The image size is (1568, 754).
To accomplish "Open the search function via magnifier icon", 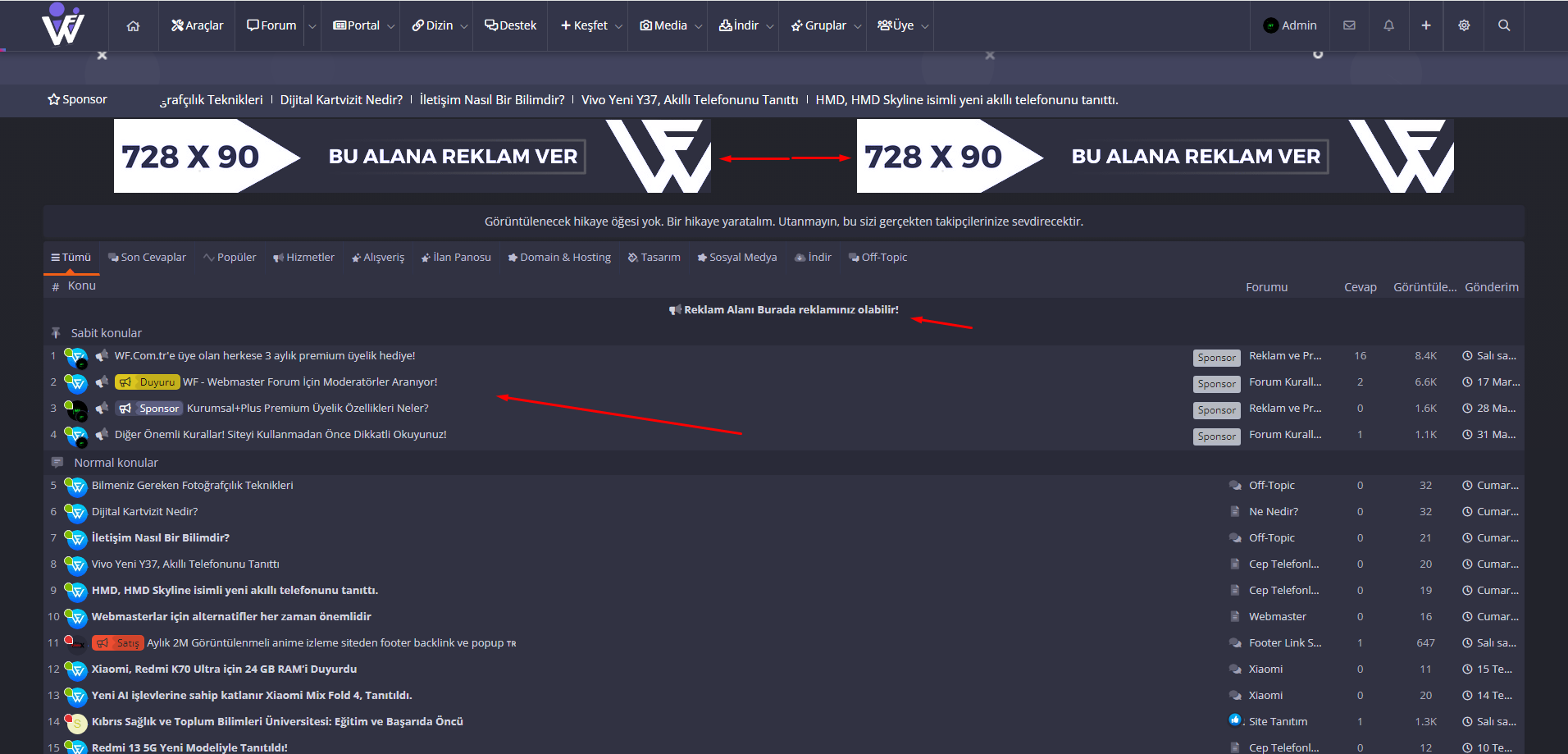I will click(x=1503, y=25).
